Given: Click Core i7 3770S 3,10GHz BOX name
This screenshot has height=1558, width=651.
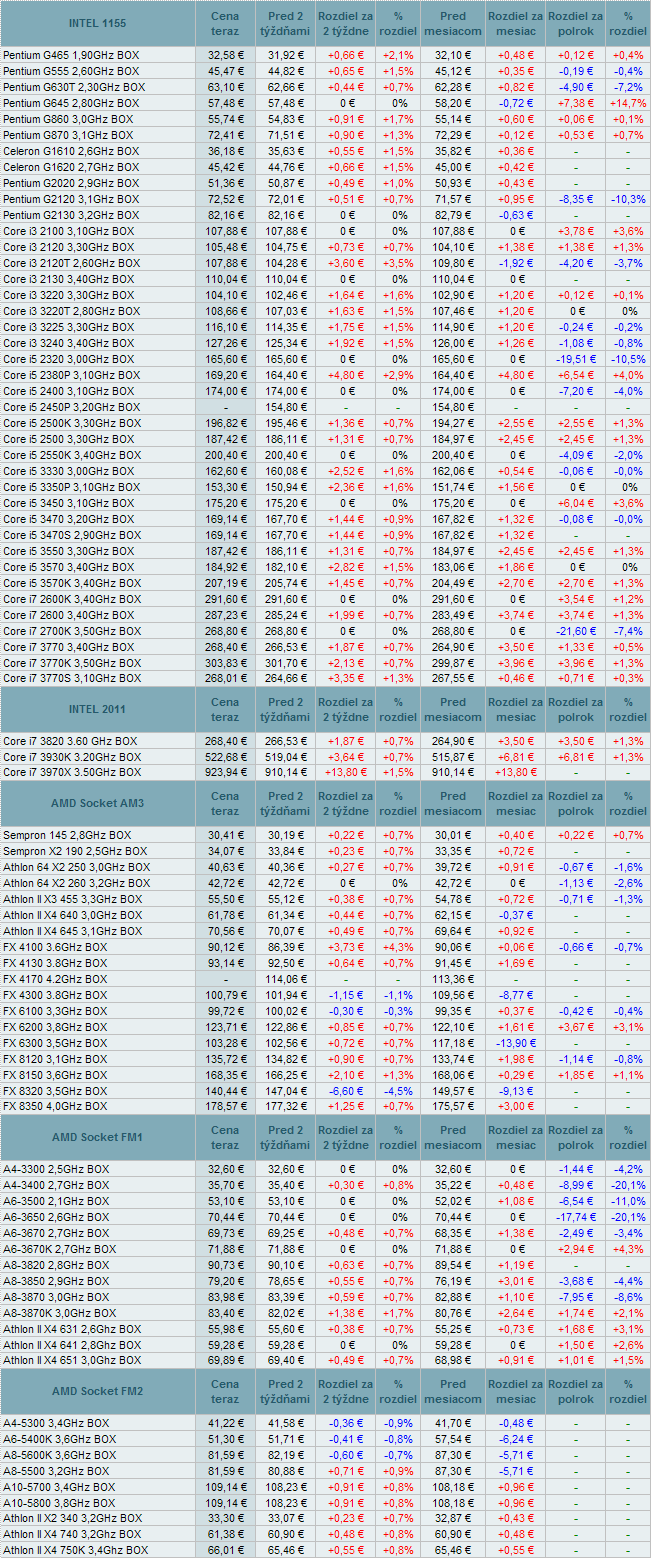Looking at the screenshot, I should click(71, 679).
